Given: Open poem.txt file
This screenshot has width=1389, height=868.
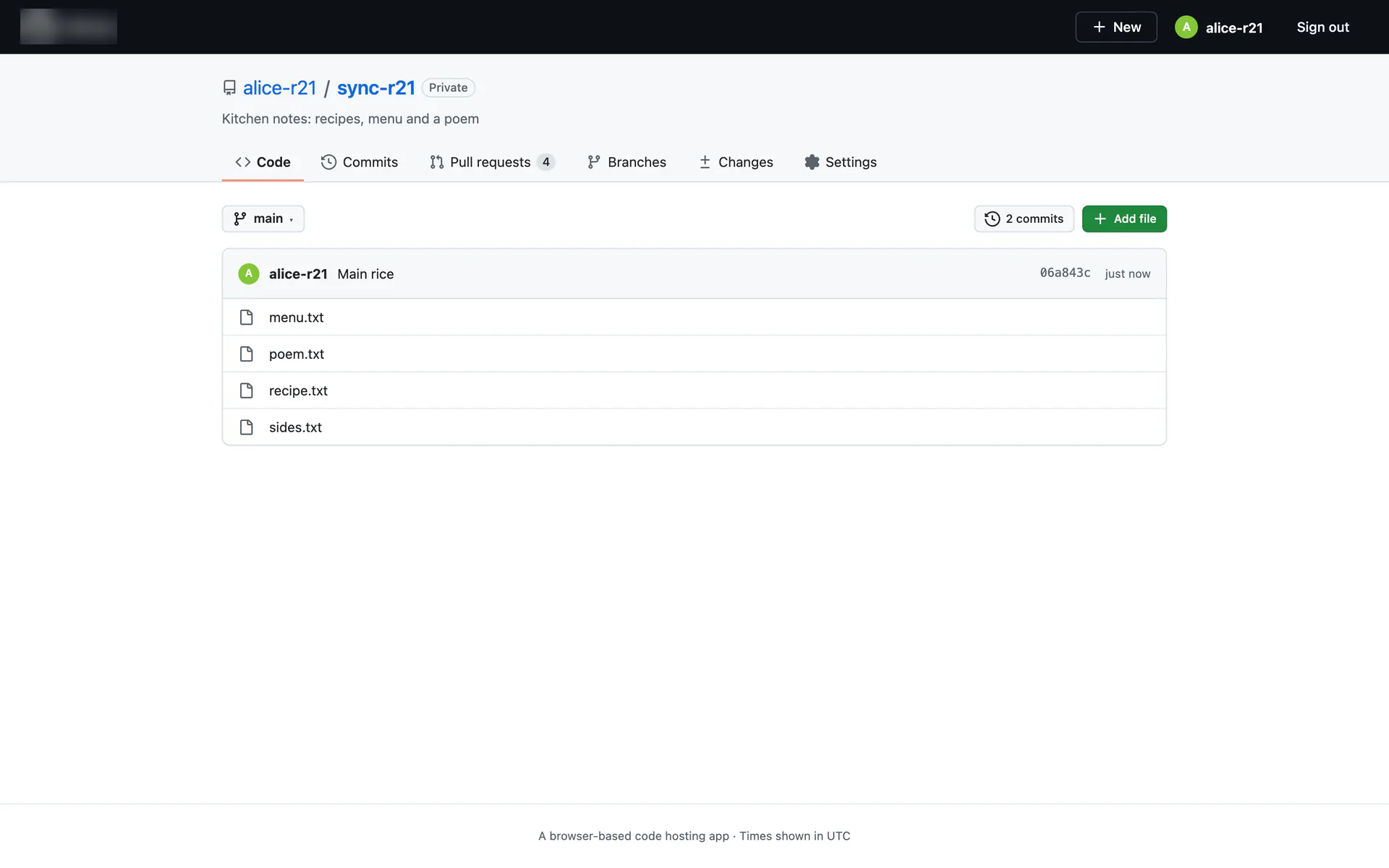Looking at the screenshot, I should [x=297, y=354].
